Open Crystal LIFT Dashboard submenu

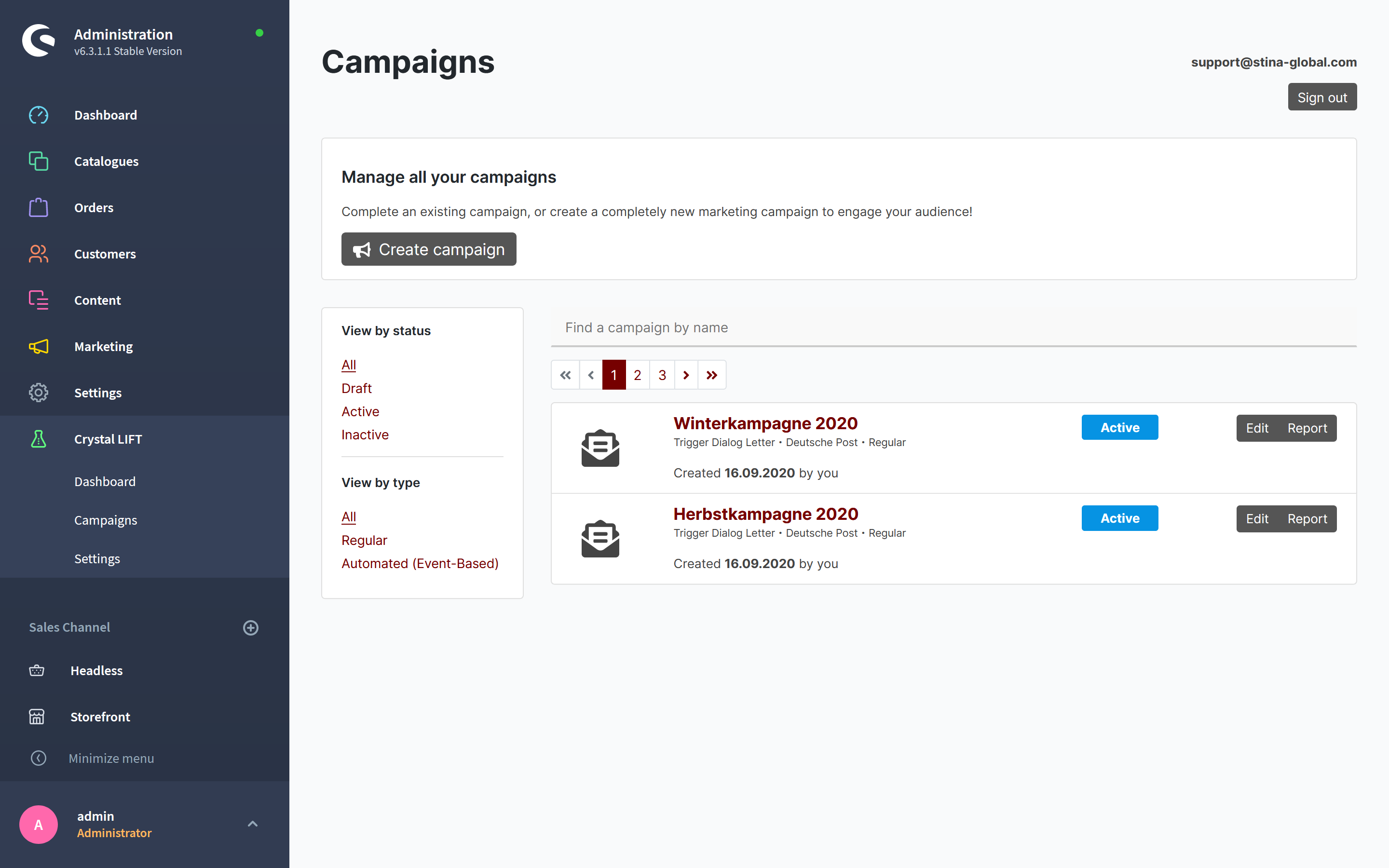click(105, 482)
